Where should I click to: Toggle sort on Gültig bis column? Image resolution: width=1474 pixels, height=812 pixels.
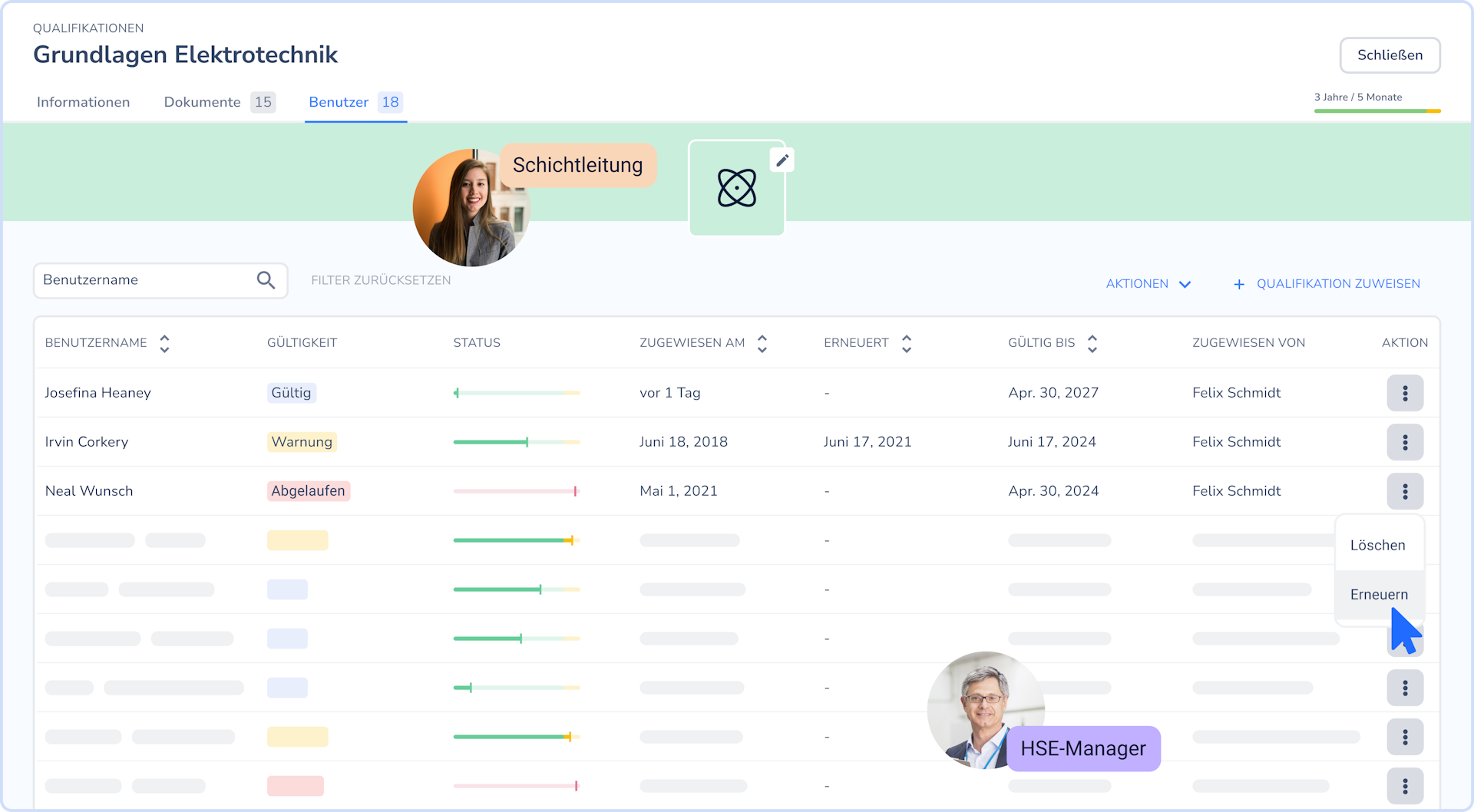pyautogui.click(x=1092, y=343)
